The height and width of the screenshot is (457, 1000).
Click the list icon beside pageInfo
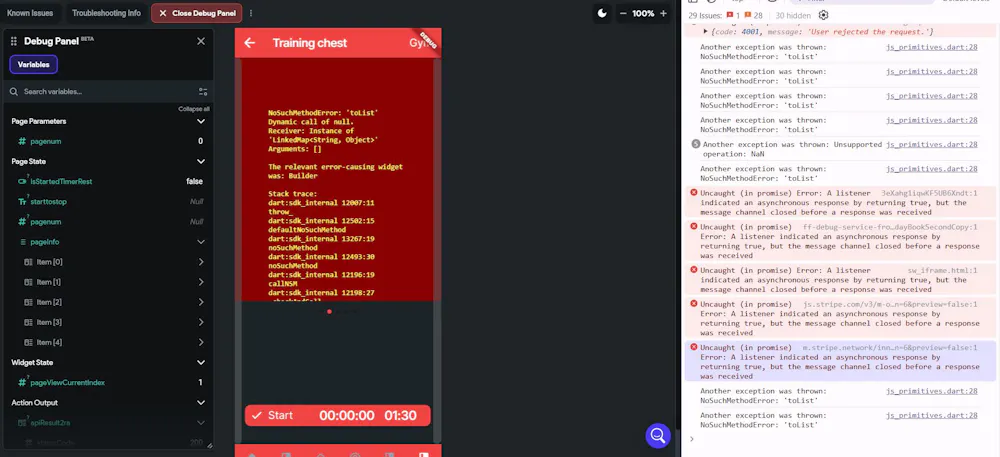(24, 242)
